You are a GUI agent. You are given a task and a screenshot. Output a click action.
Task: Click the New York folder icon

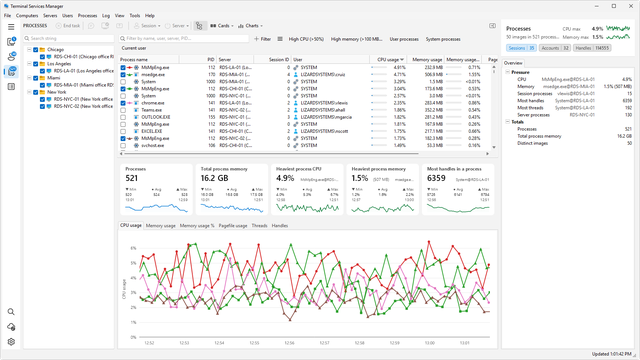(42, 92)
